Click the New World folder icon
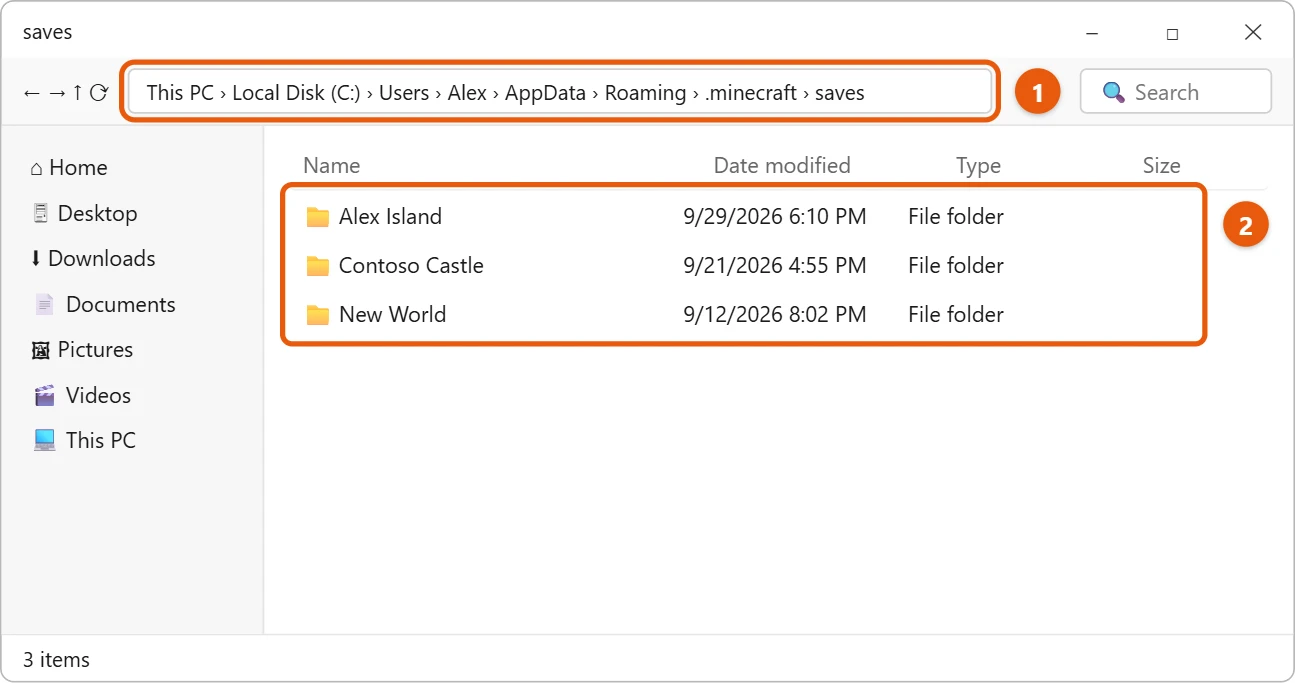1295x683 pixels. [318, 315]
